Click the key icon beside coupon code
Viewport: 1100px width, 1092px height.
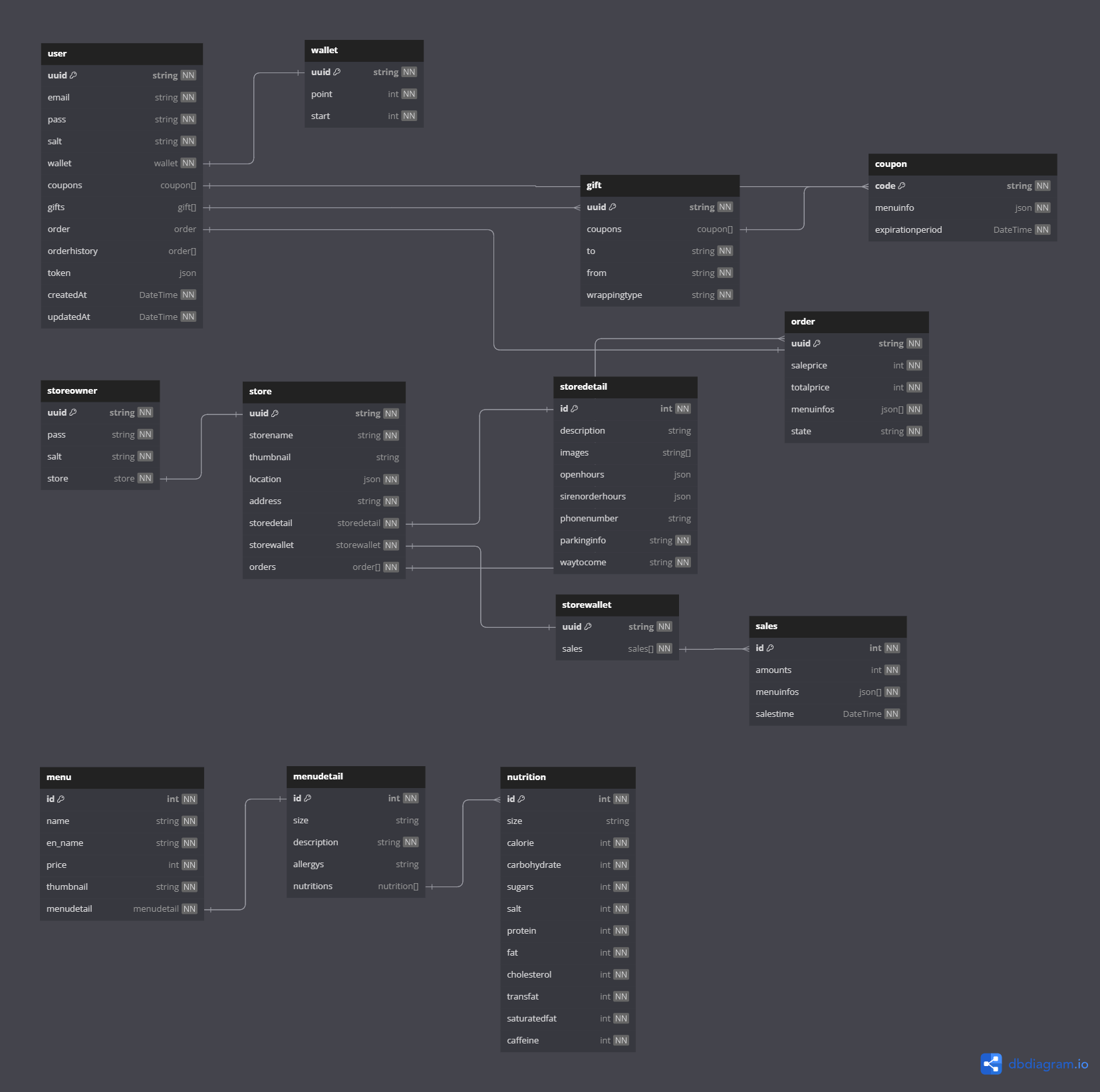pos(902,186)
